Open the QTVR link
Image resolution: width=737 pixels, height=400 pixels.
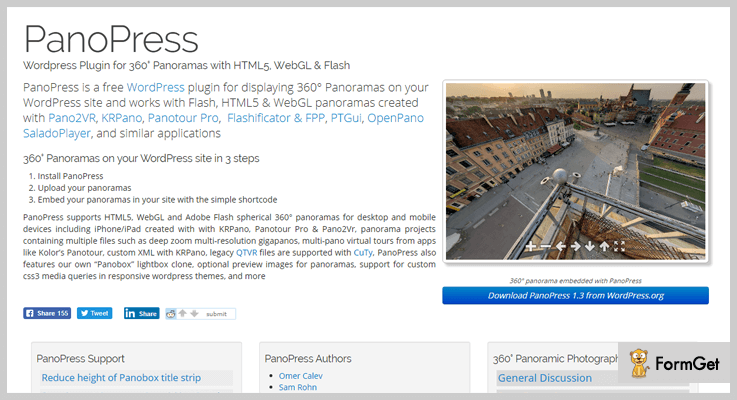[x=246, y=253]
